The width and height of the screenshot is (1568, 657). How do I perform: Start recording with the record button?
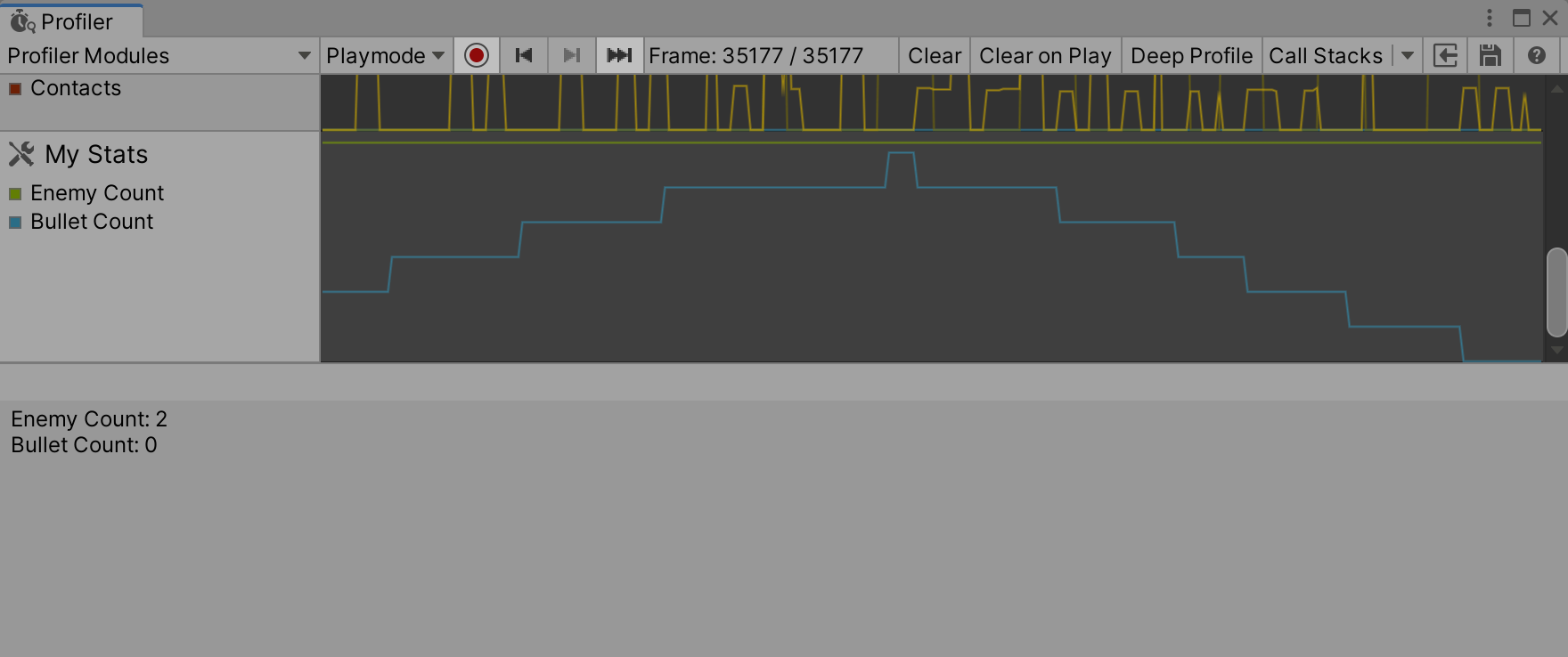(476, 54)
